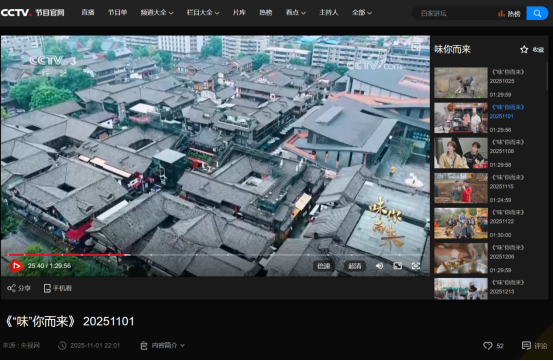This screenshot has width=553, height=361.
Task: Expand the 'All' dropdown in nav
Action: point(361,13)
